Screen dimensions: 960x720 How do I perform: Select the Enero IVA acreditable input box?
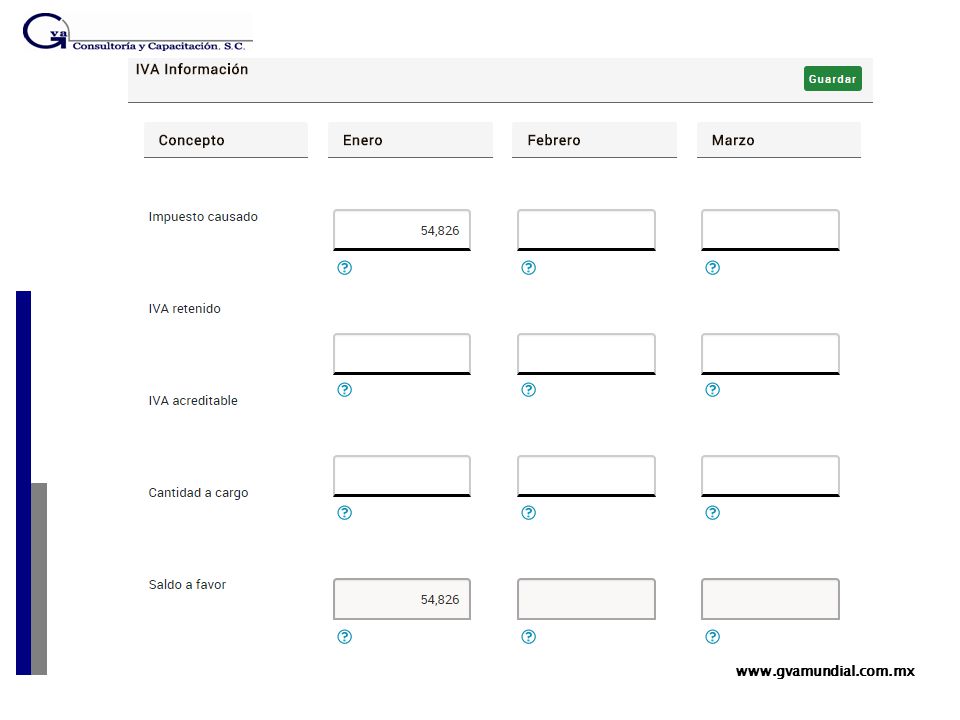[402, 476]
